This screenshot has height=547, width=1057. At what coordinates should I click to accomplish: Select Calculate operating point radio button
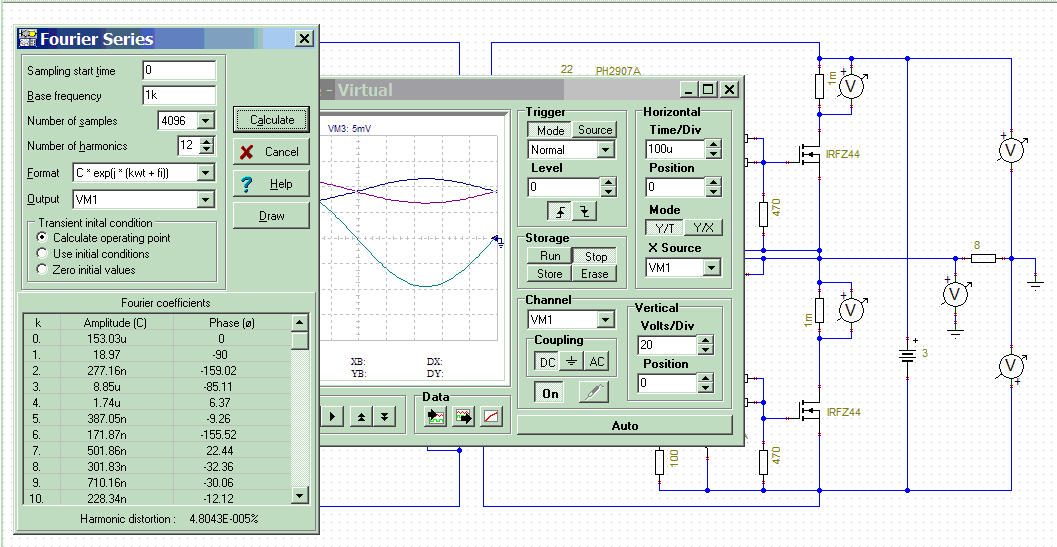[x=42, y=237]
